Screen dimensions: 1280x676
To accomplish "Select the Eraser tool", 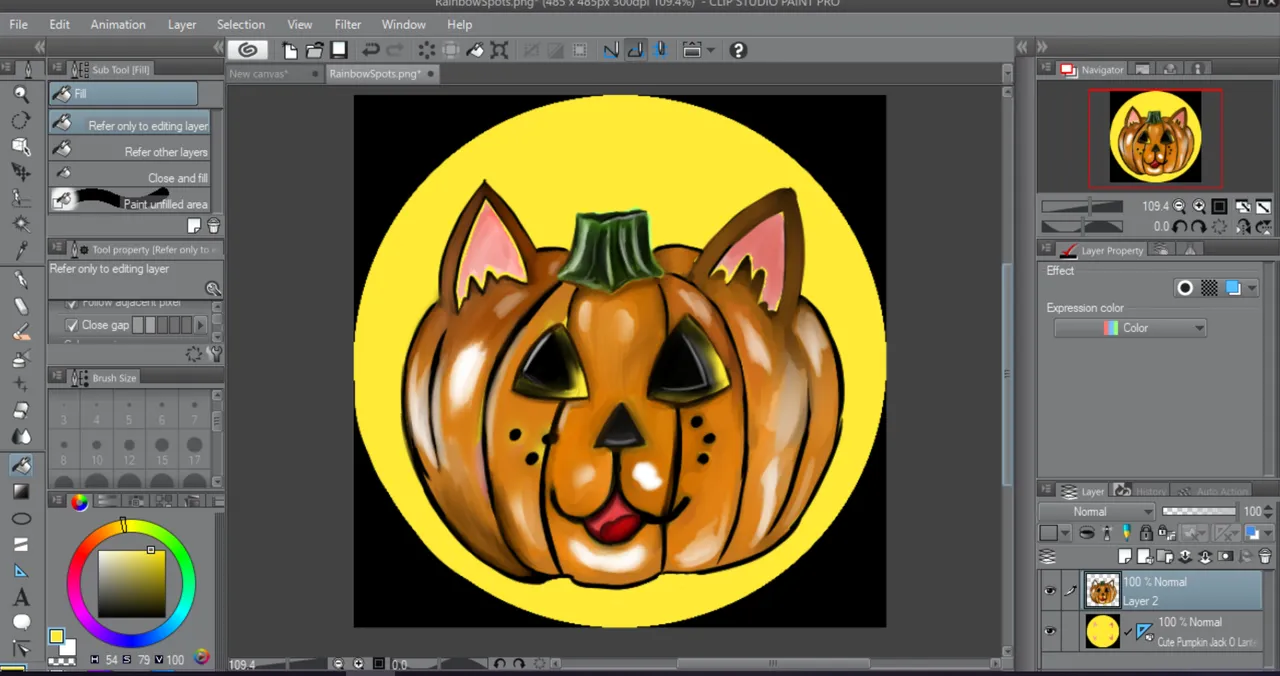I will click(21, 411).
